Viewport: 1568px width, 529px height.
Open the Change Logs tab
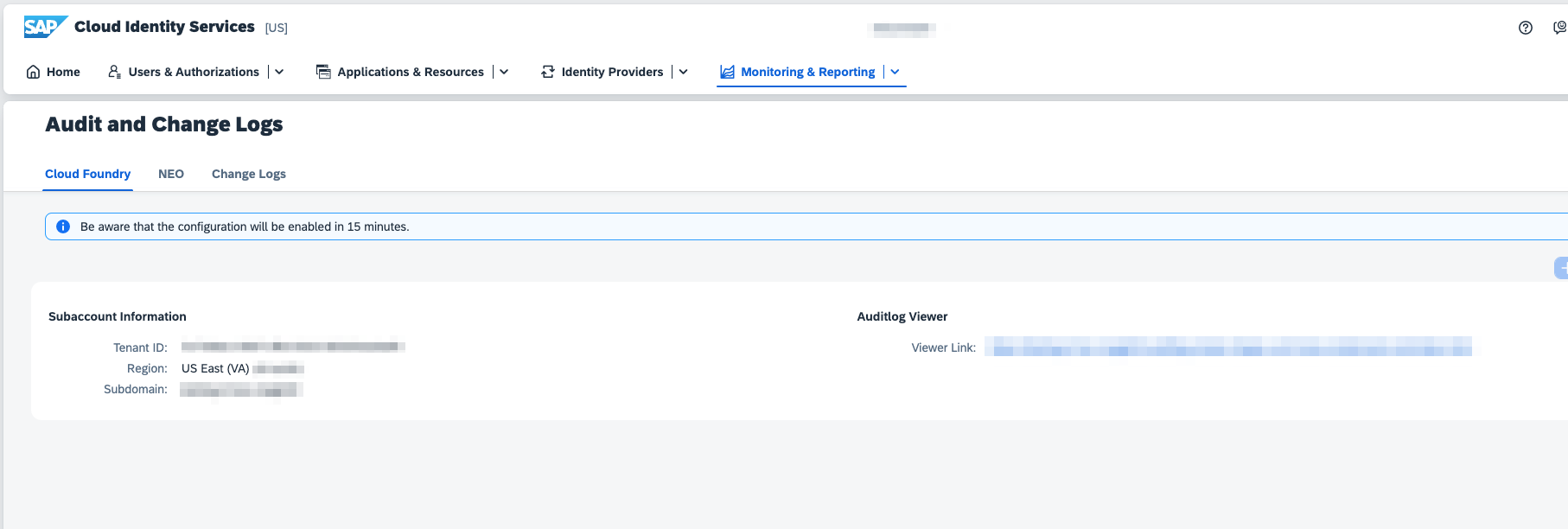pyautogui.click(x=249, y=174)
